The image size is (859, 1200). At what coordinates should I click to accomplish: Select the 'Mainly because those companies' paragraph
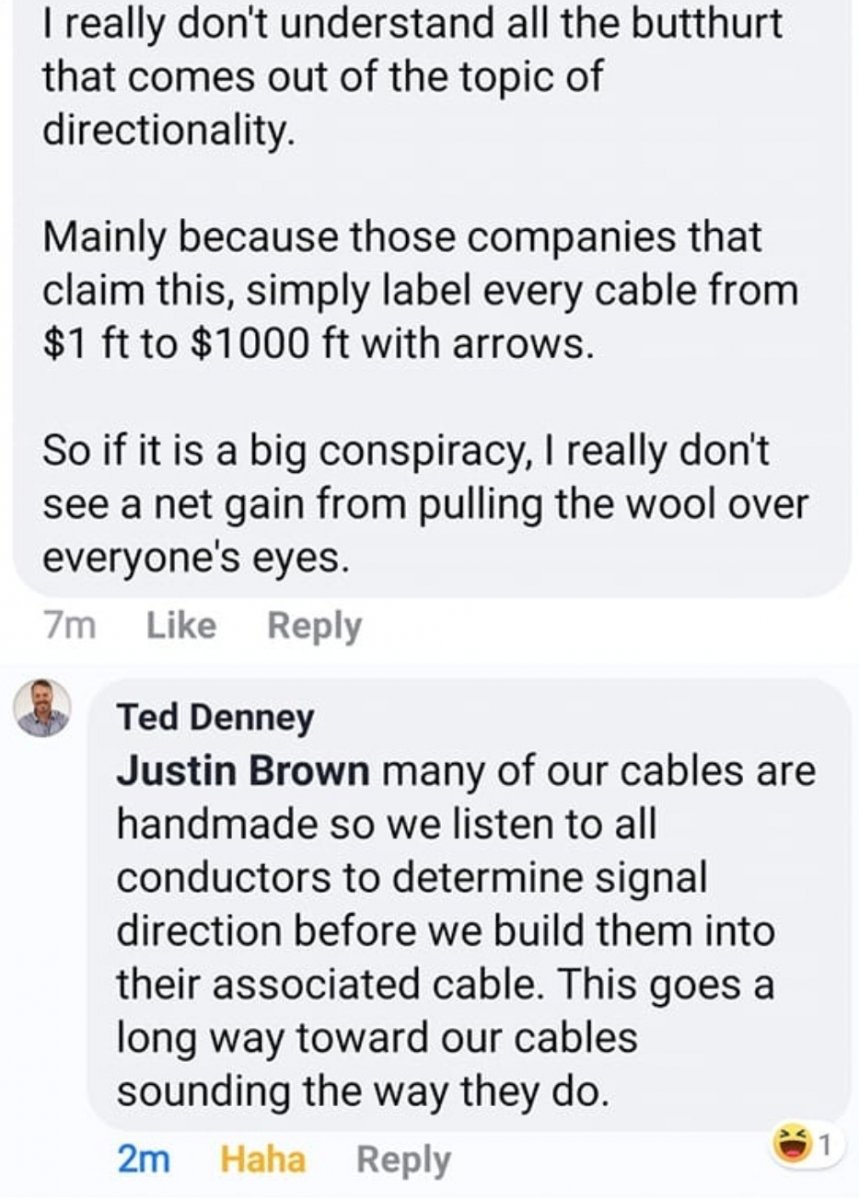pos(420,291)
